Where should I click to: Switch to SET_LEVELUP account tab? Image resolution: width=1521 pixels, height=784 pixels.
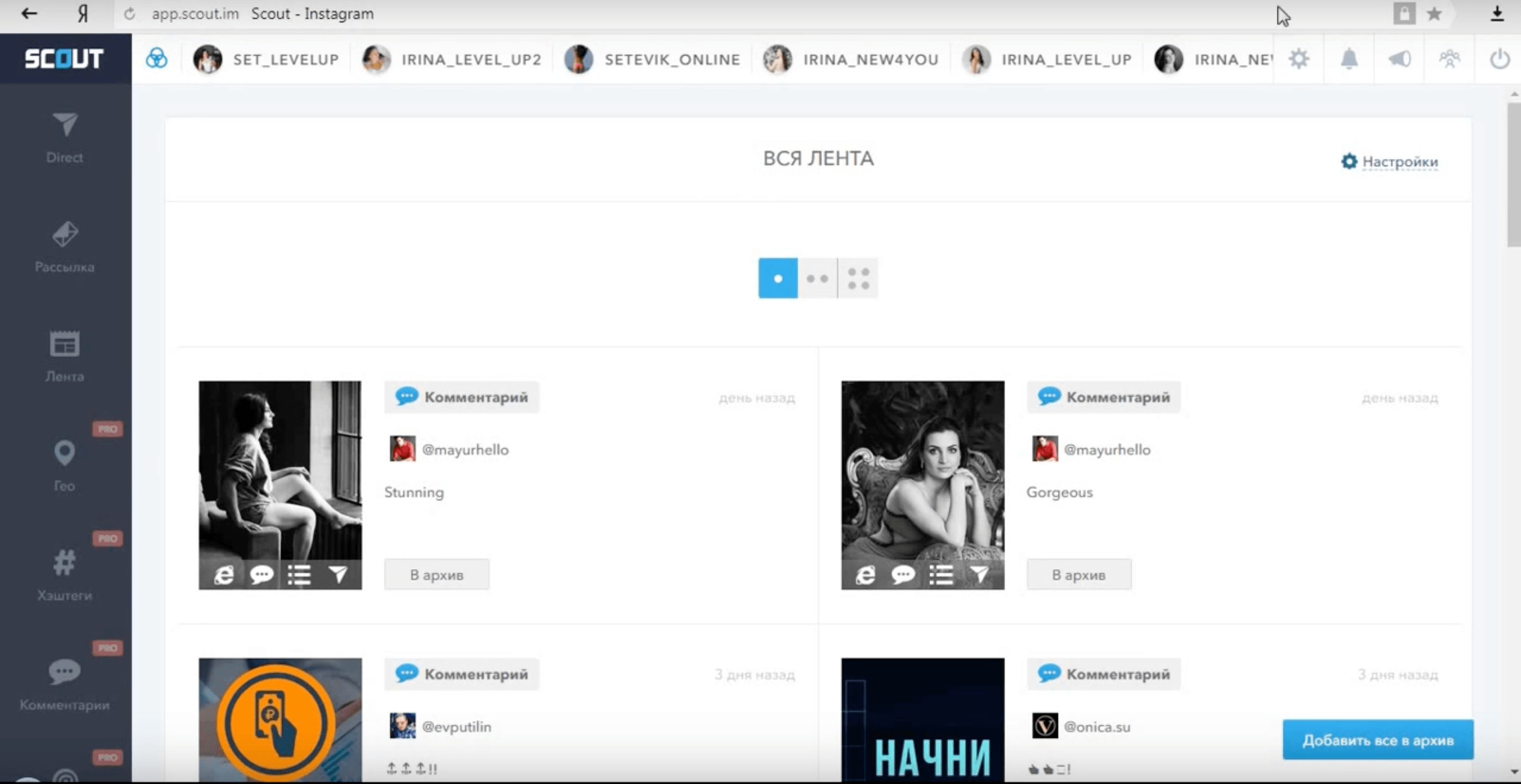(x=266, y=59)
